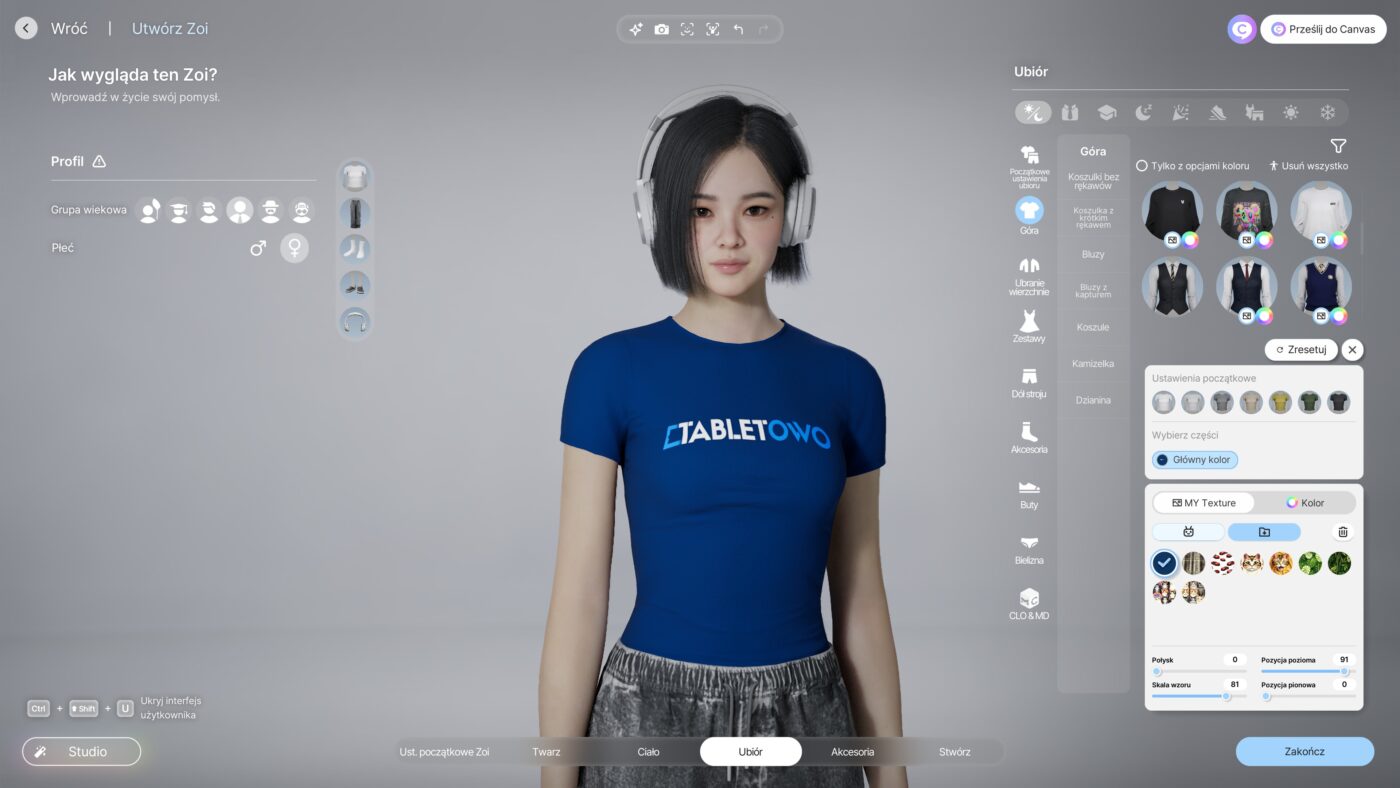Select the sleepwear category with moon icon
The image size is (1400, 788).
(1143, 112)
